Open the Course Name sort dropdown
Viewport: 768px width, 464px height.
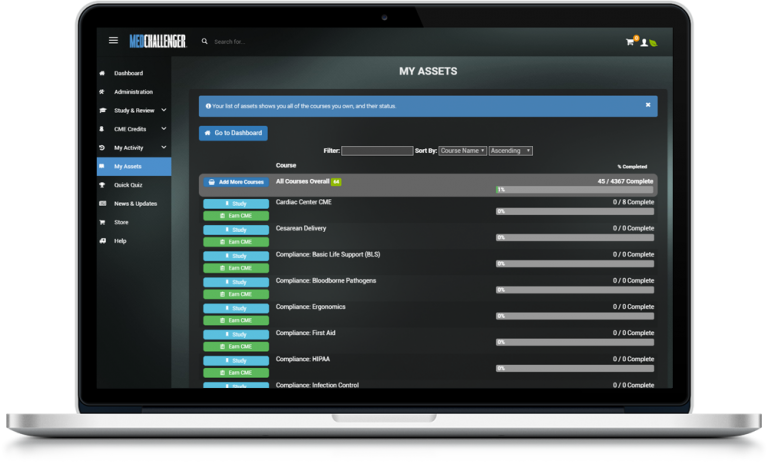pos(462,151)
